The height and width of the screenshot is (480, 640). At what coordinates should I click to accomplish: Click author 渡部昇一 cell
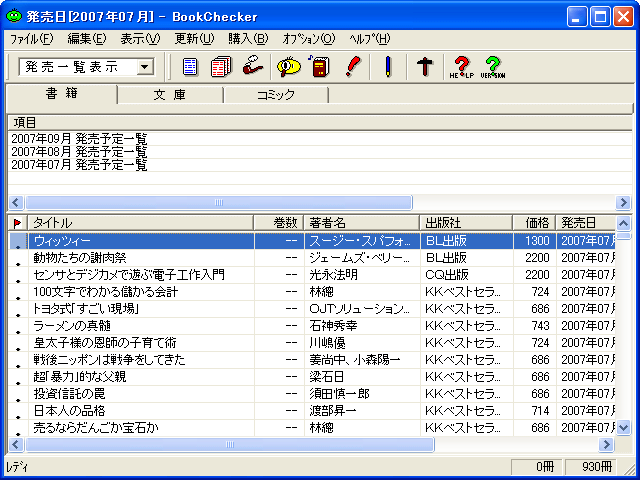point(362,411)
